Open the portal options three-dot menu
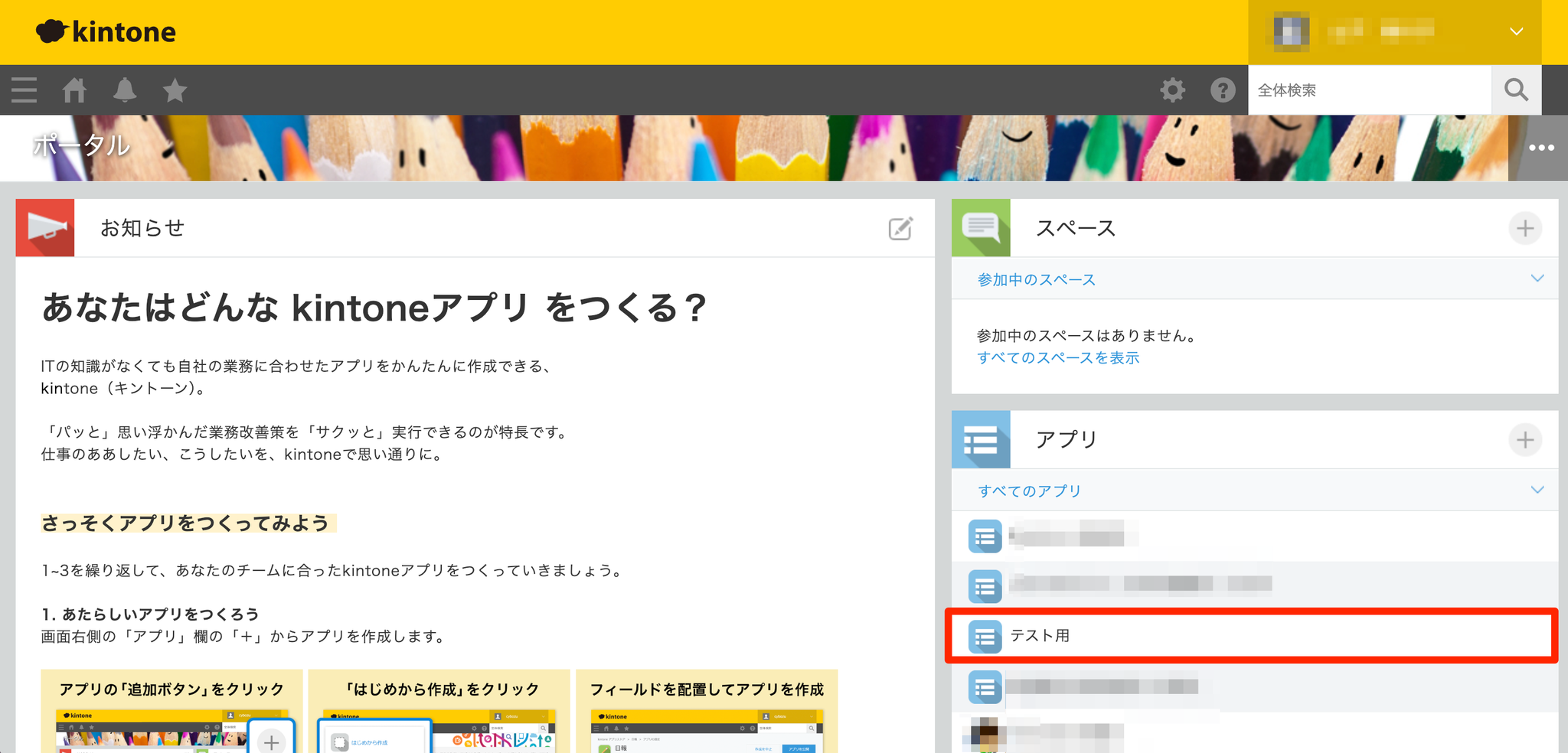The image size is (1568, 753). coord(1540,148)
